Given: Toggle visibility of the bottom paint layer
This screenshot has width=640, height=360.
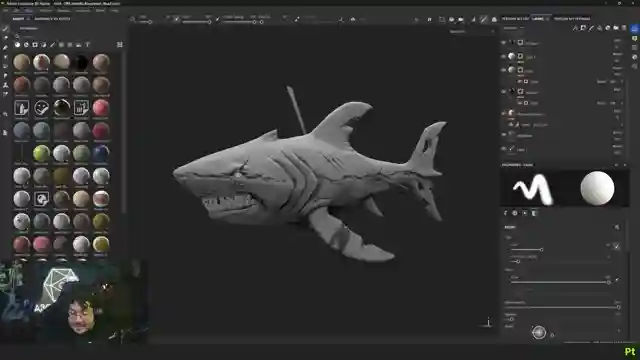Looking at the screenshot, I should click(503, 149).
